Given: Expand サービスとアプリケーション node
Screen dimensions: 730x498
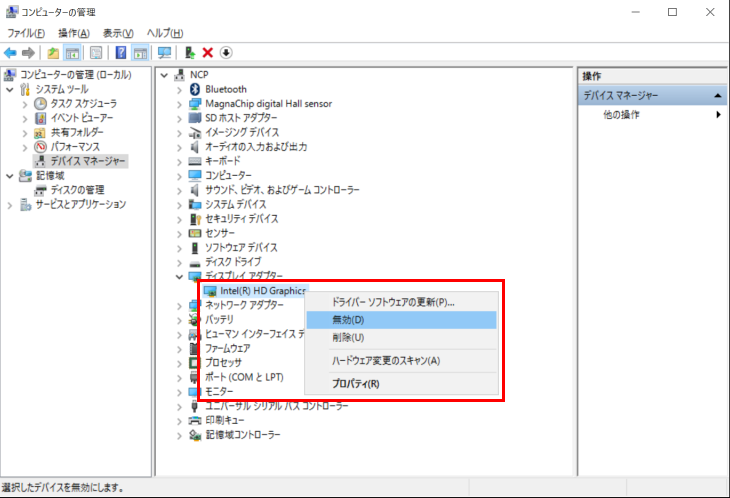Looking at the screenshot, I should [x=10, y=205].
